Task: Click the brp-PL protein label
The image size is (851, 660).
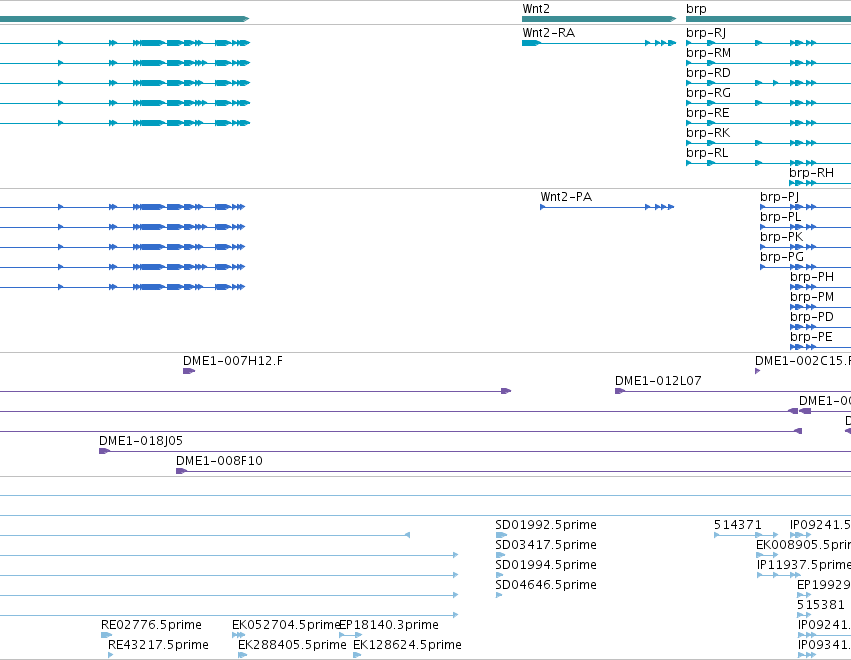Action: point(780,218)
